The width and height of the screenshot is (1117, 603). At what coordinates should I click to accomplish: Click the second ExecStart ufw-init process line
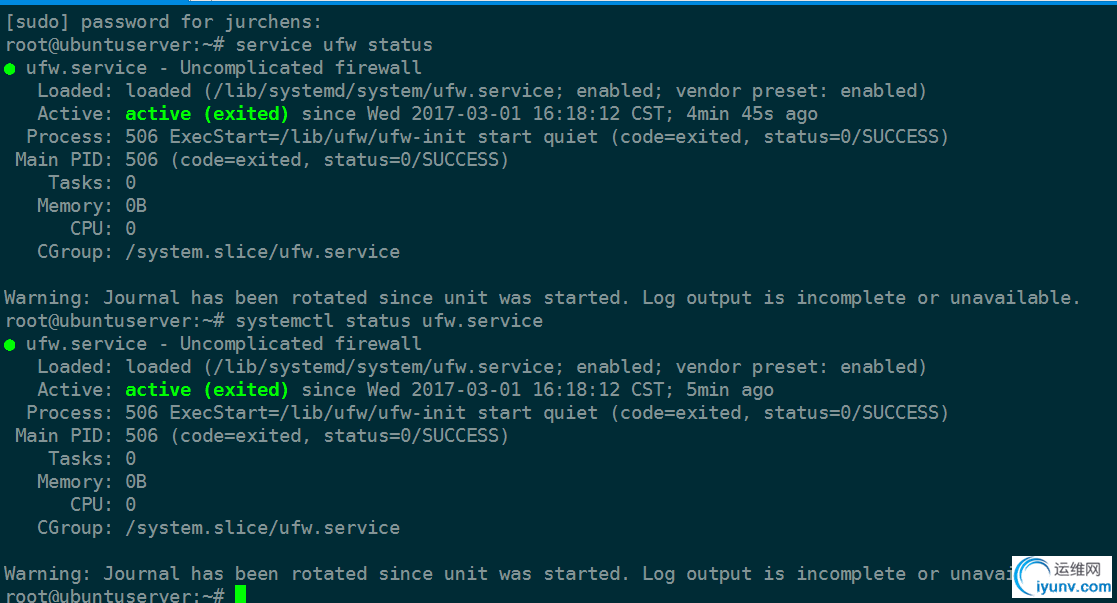coord(487,413)
